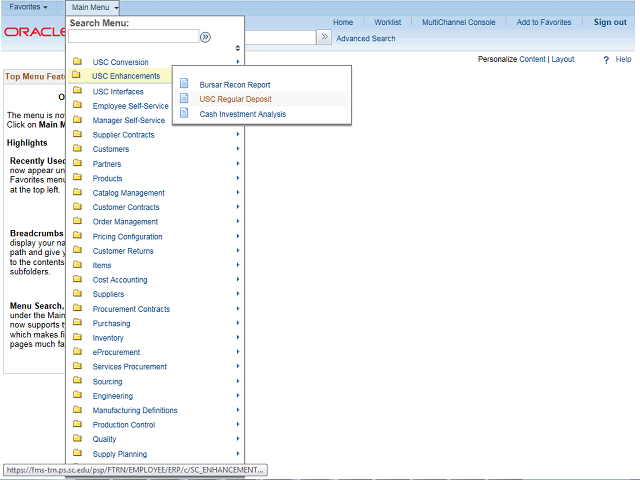Click the folder icon next to Supplier Contracts
640x480 pixels.
pos(78,134)
